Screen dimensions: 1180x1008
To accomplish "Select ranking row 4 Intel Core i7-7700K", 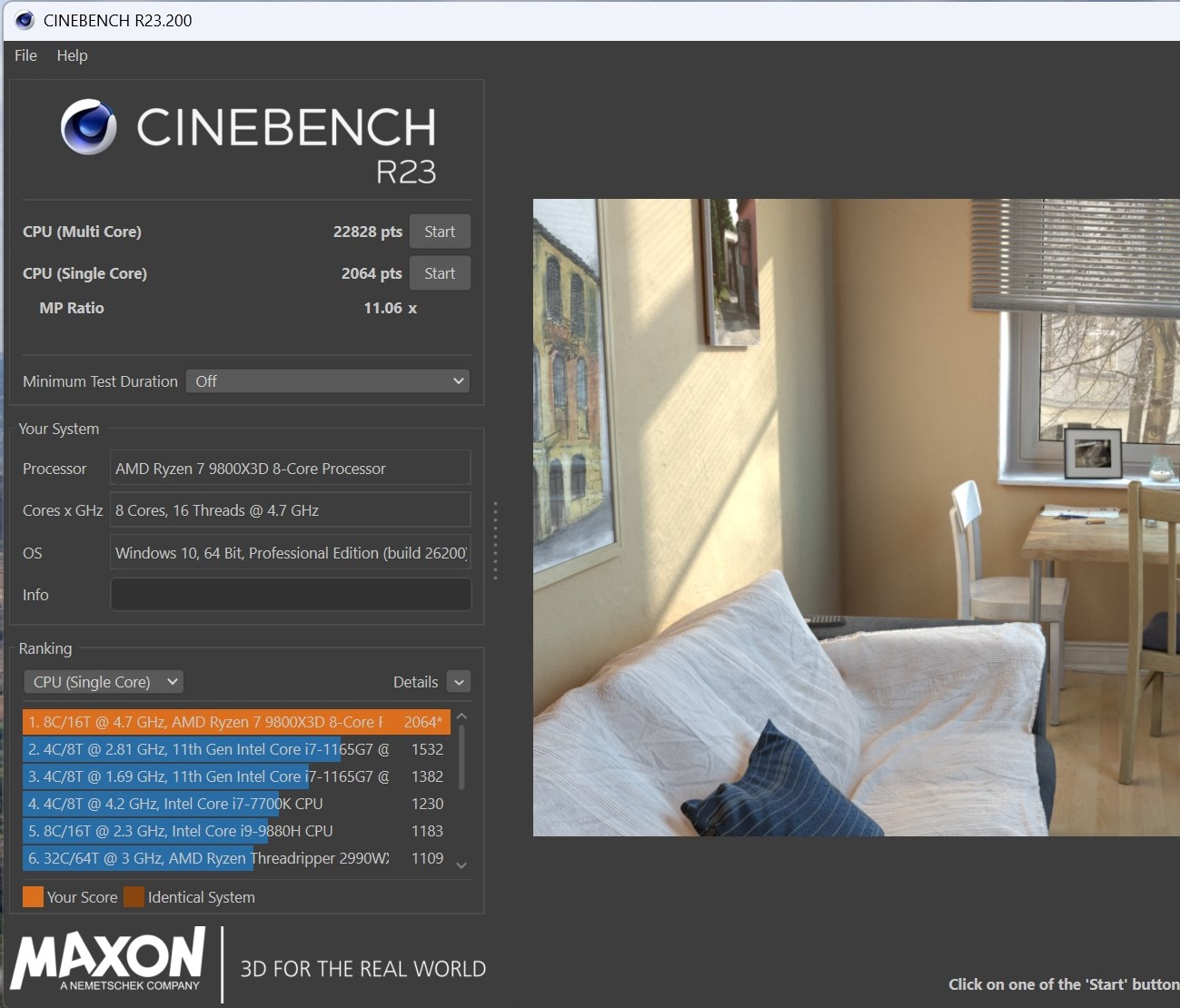I will (236, 804).
